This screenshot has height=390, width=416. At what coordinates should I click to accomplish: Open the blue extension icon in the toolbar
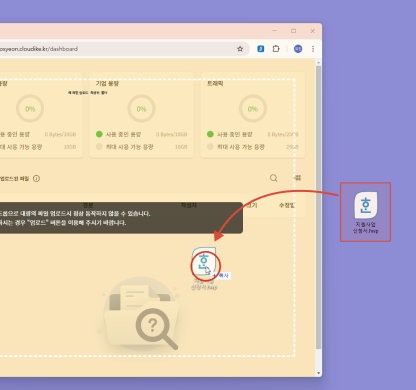(x=261, y=49)
